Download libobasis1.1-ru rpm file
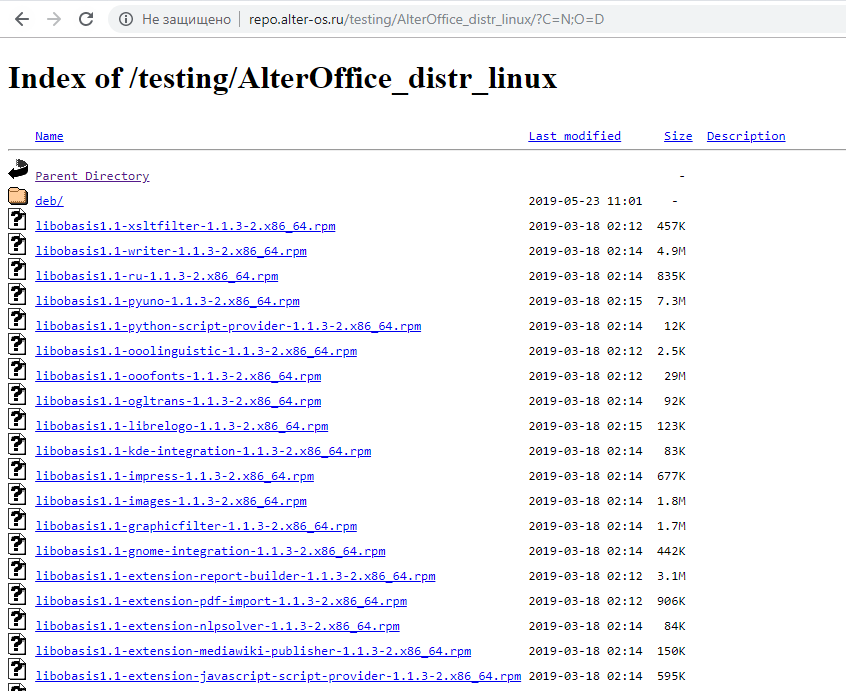846x691 pixels. (x=156, y=276)
